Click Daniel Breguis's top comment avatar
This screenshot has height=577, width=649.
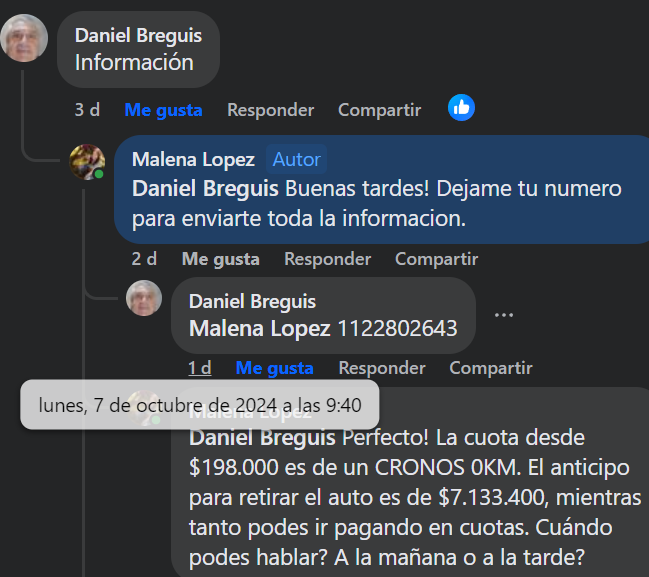(x=24, y=39)
